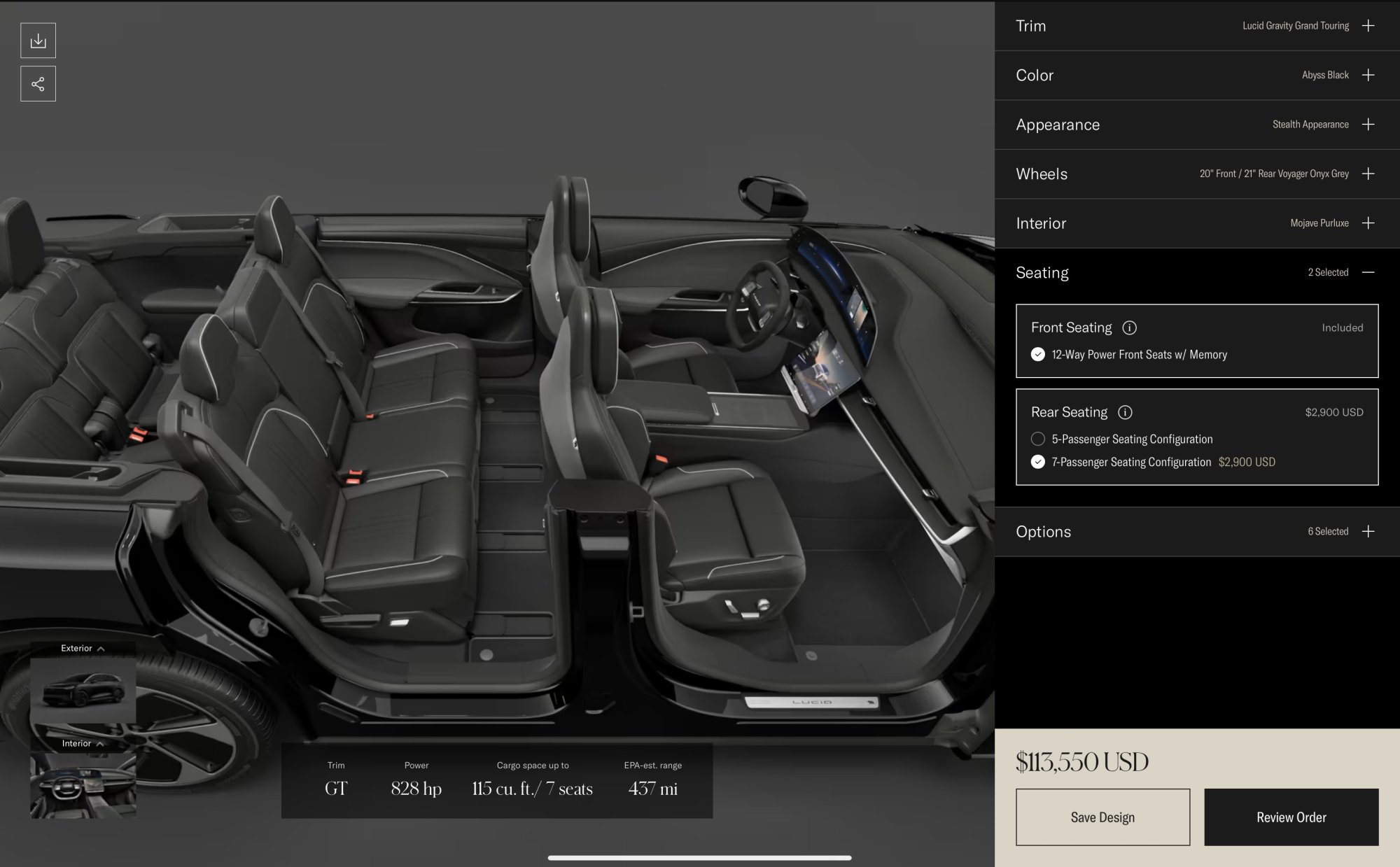
Task: Click the Review Order button
Action: tap(1291, 817)
